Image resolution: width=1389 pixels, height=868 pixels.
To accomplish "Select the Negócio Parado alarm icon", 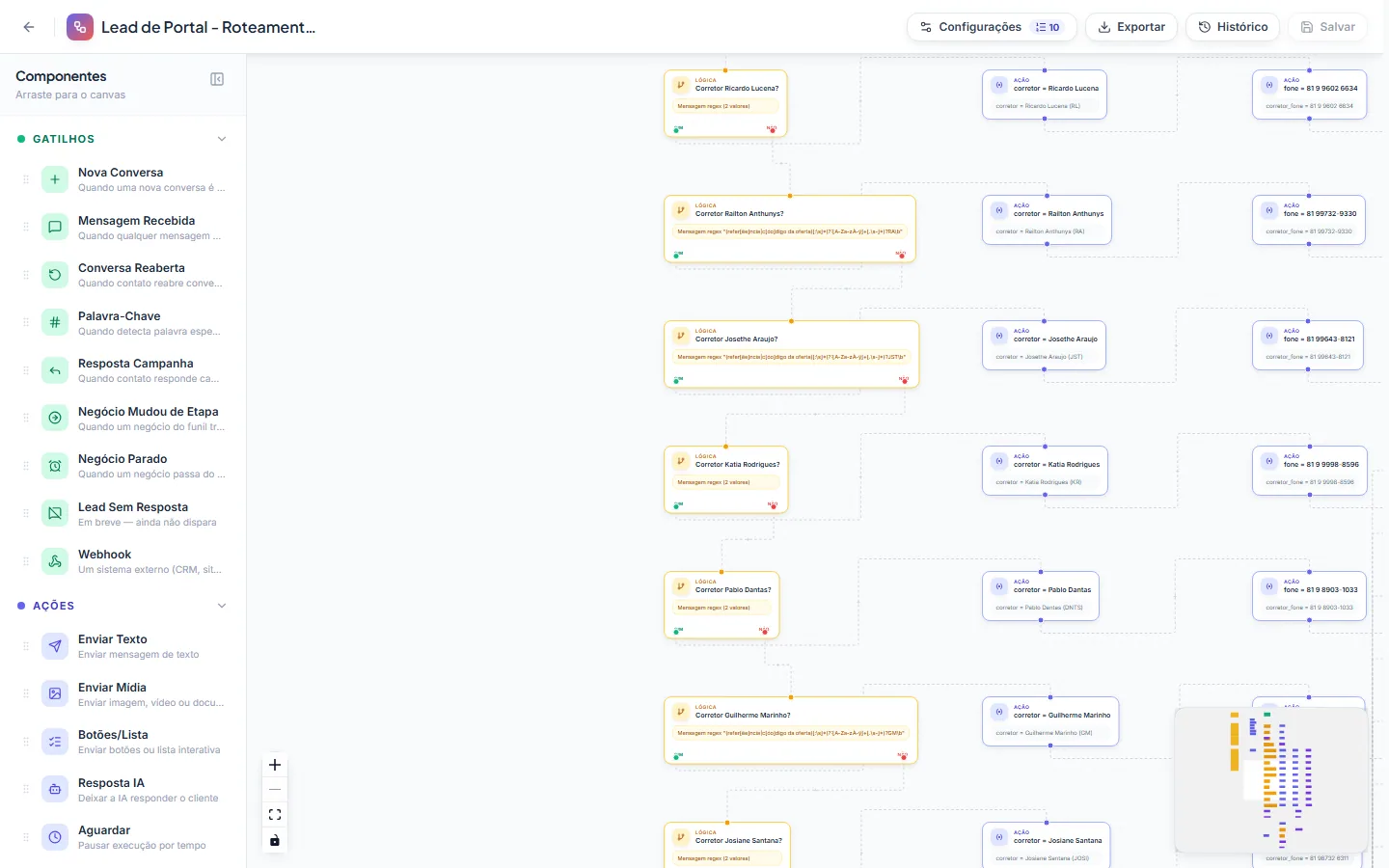I will 55,466.
